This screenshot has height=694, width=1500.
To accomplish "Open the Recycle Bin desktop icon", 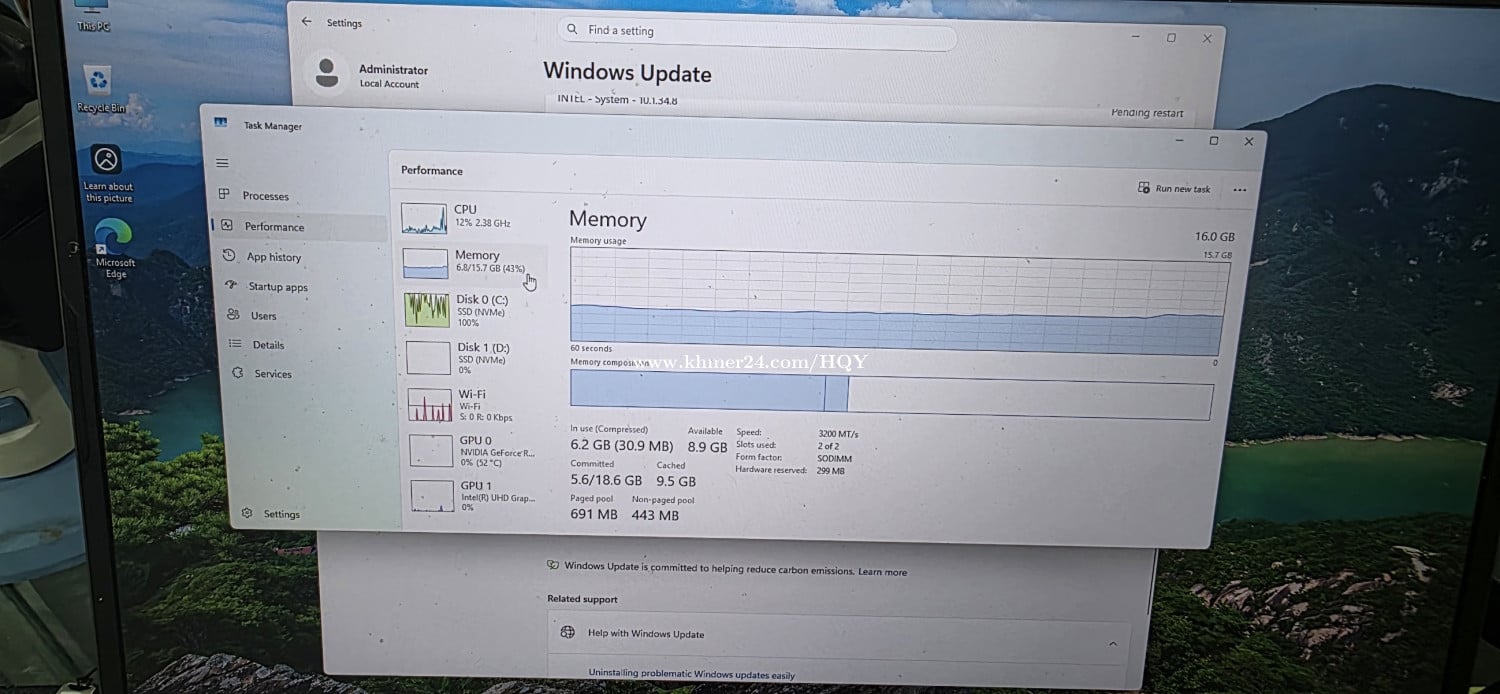I will 100,90.
